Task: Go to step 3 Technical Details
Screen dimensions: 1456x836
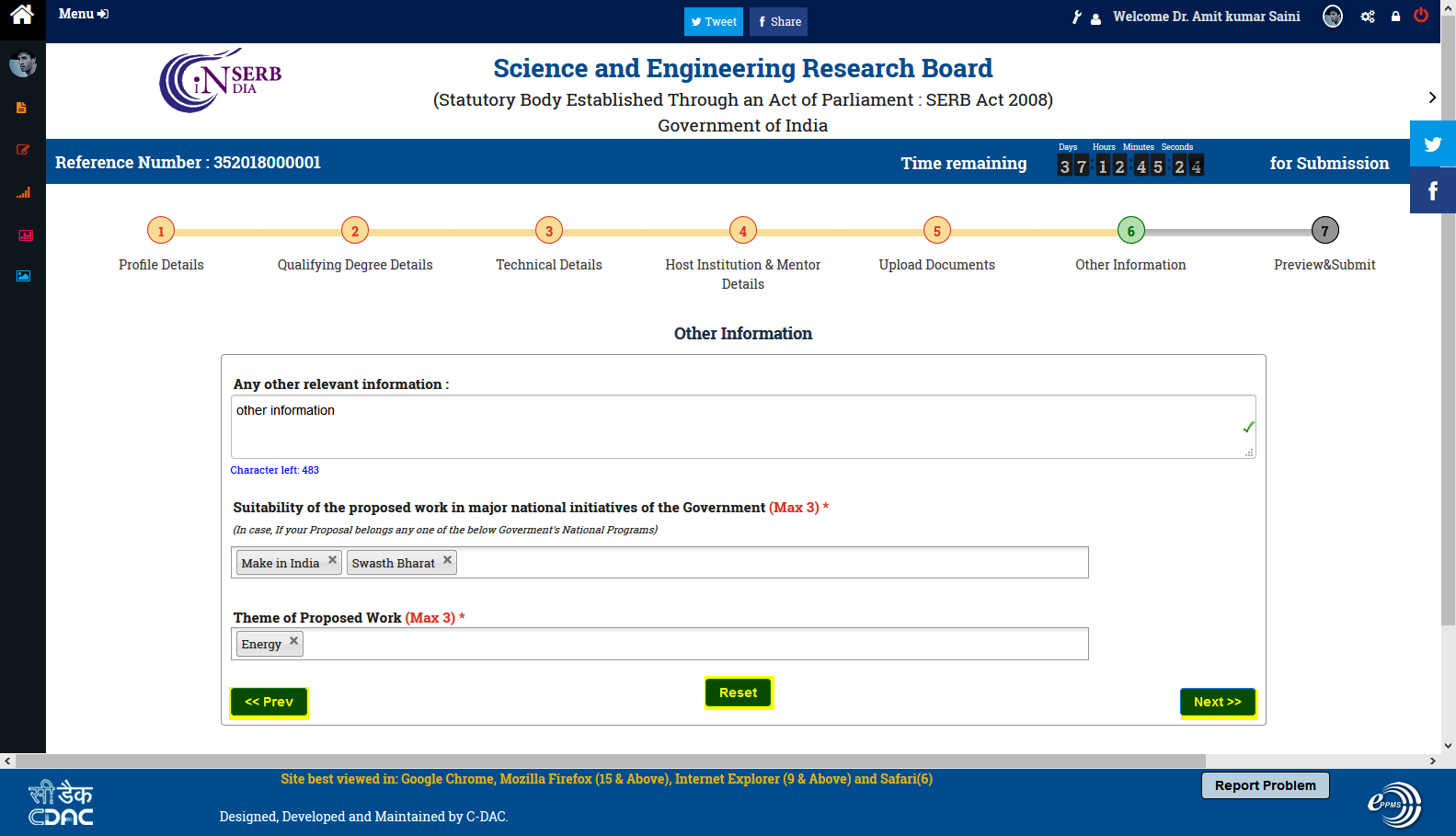Action: (549, 231)
